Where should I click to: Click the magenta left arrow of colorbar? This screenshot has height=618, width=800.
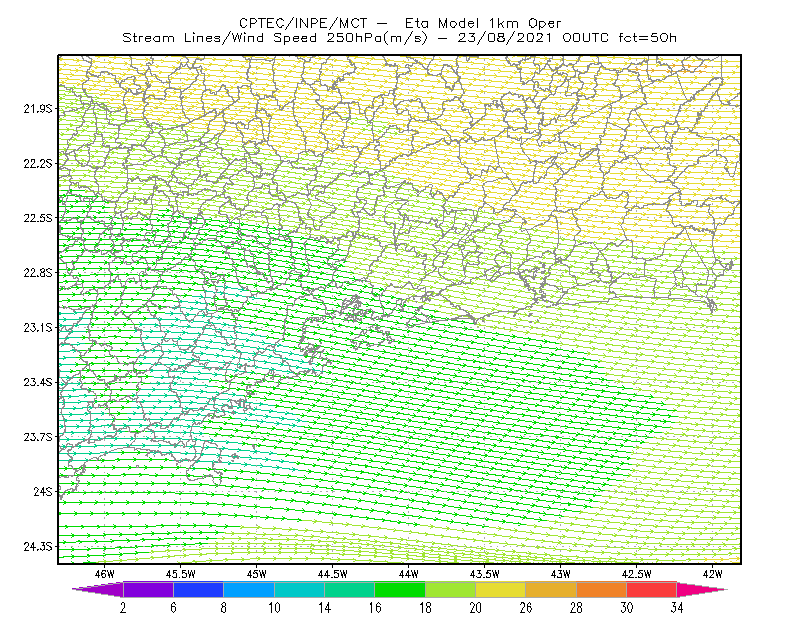coord(98,589)
